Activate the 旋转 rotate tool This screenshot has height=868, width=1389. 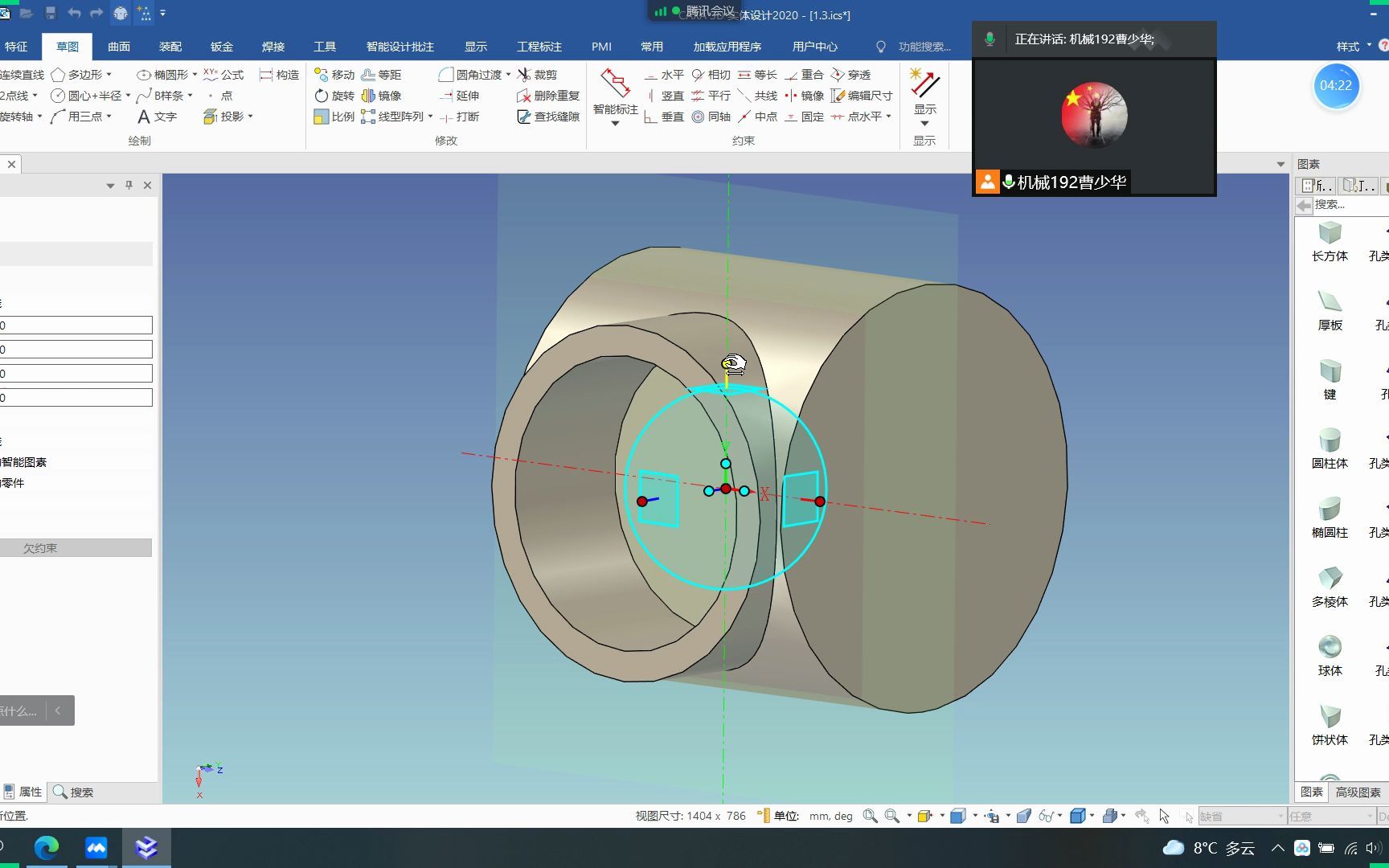[334, 96]
